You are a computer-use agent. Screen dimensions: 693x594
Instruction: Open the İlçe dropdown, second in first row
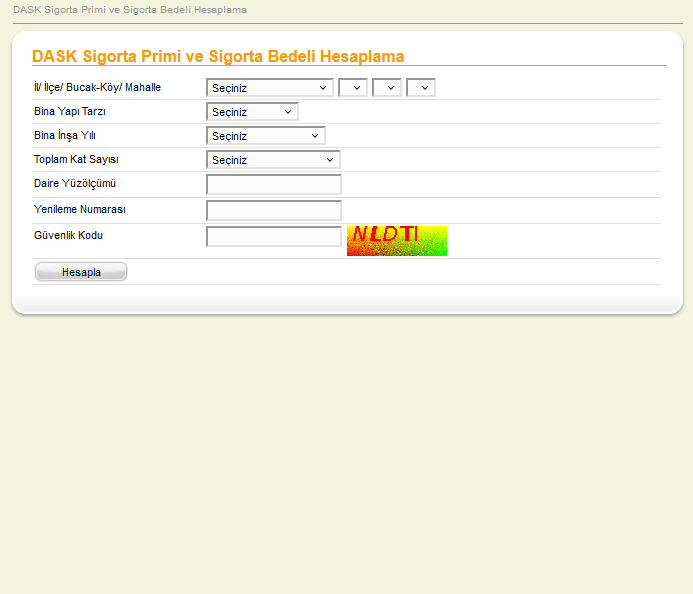coord(353,88)
